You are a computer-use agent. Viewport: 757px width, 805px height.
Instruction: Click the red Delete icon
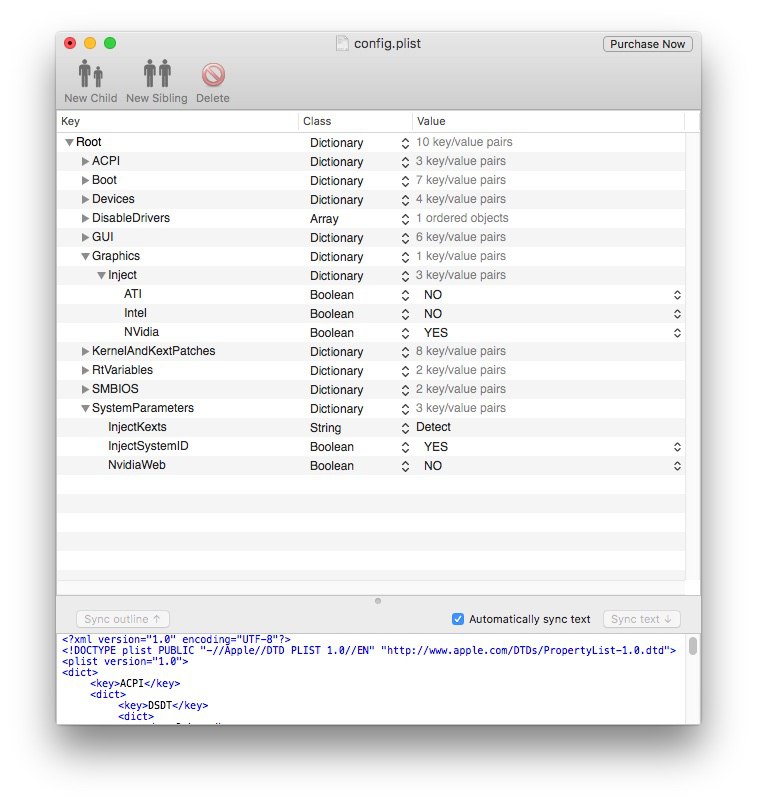click(x=213, y=75)
